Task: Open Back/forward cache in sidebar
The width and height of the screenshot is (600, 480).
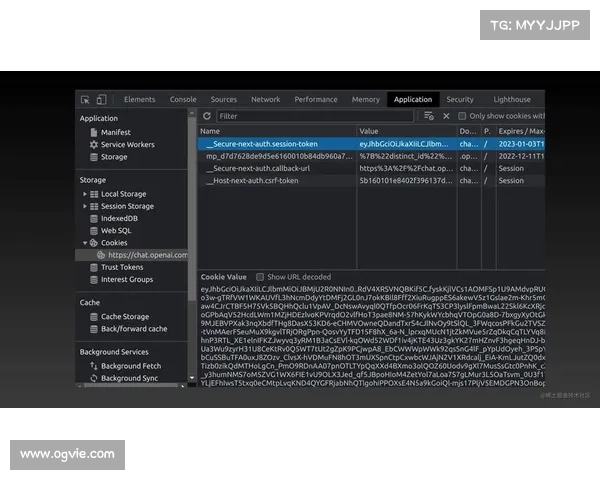Action: (x=134, y=329)
